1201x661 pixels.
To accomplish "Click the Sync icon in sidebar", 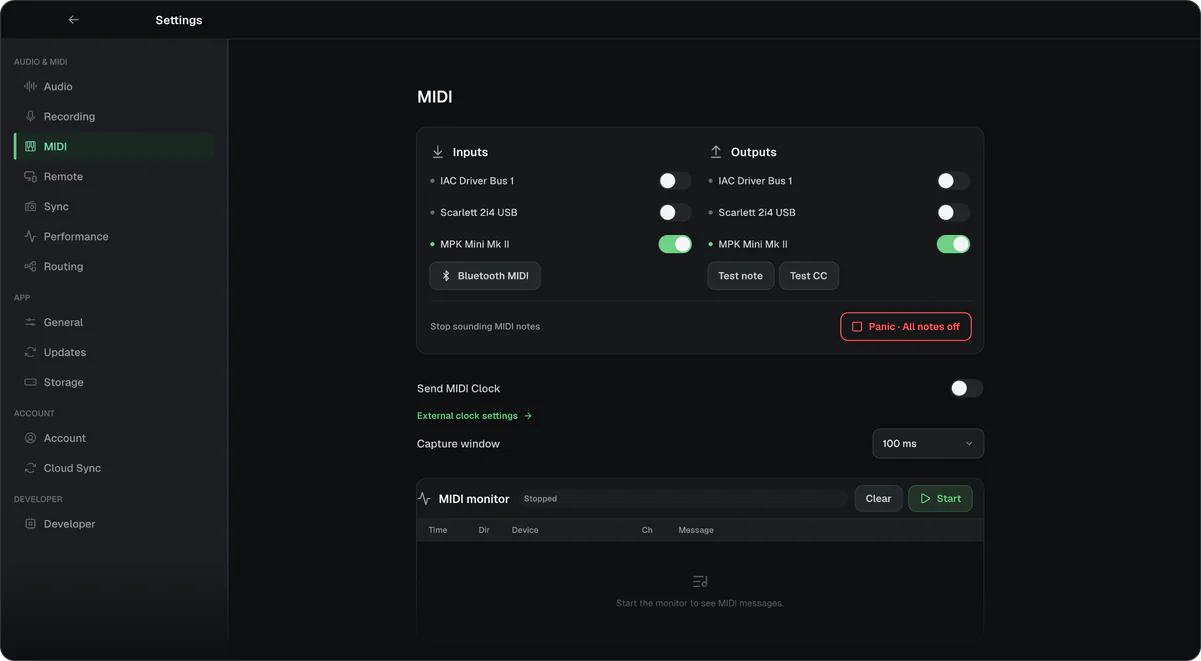I will point(30,207).
